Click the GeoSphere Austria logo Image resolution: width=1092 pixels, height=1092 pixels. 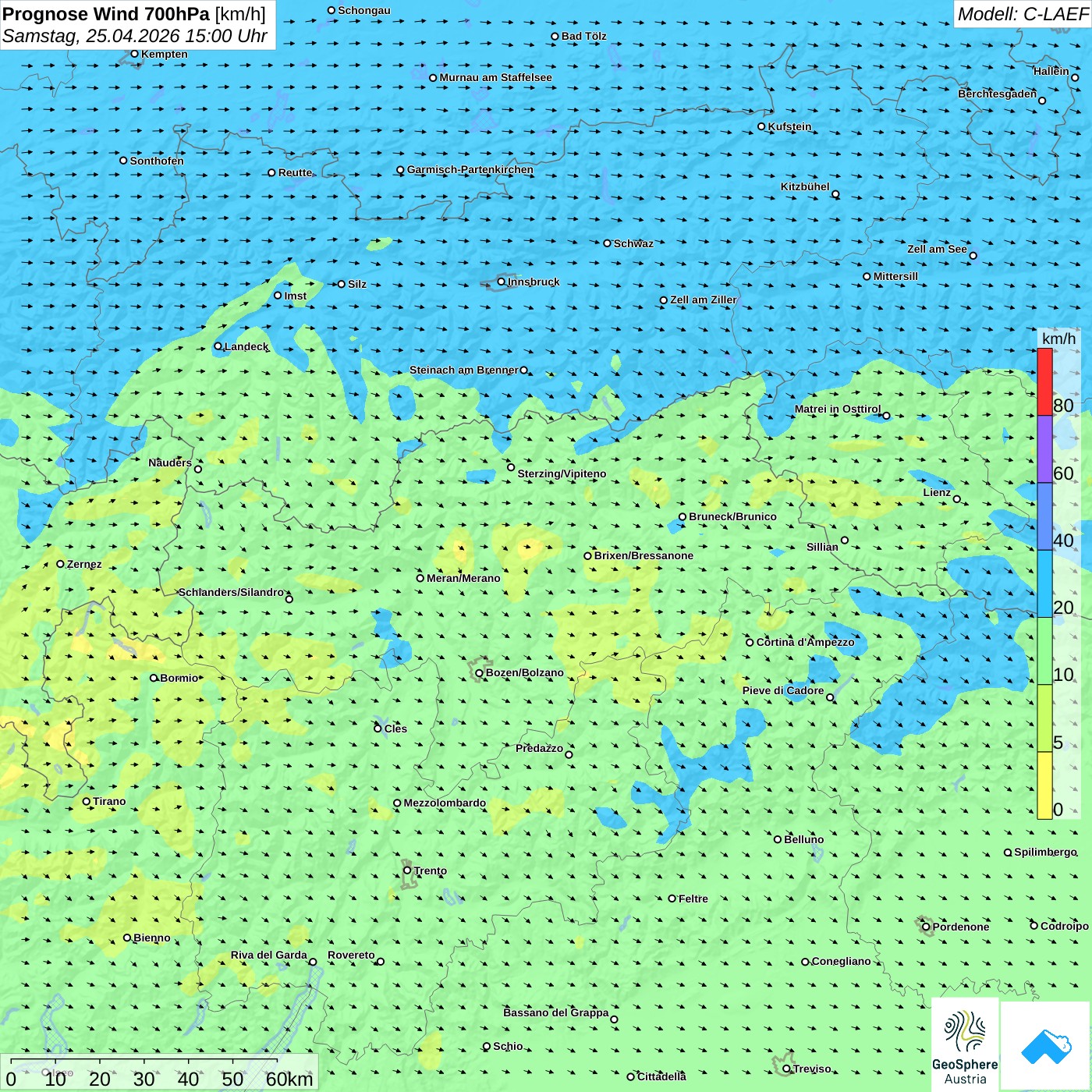[x=965, y=1045]
